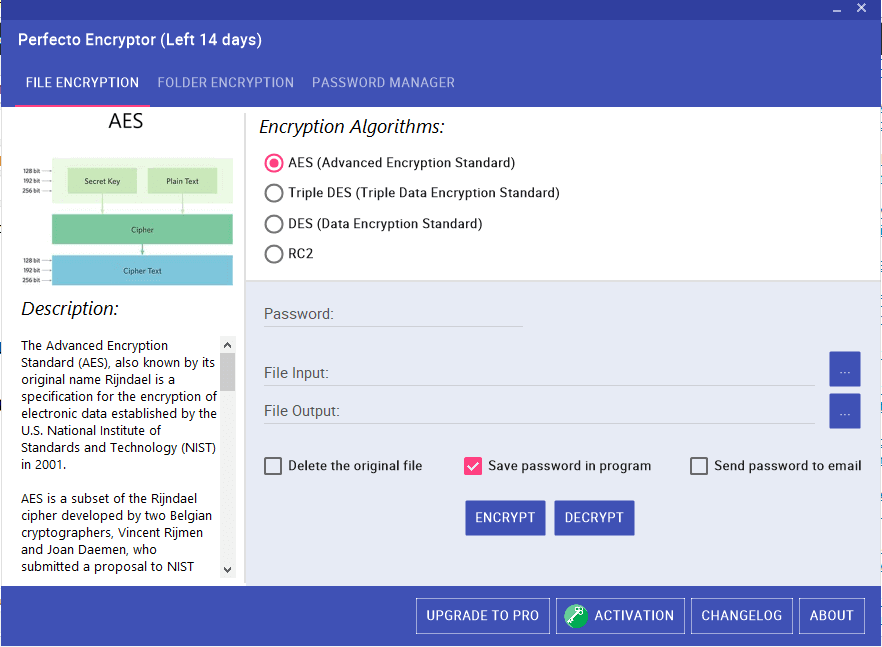The width and height of the screenshot is (882, 647).
Task: Open the AES cipher diagram image
Action: coord(127,221)
